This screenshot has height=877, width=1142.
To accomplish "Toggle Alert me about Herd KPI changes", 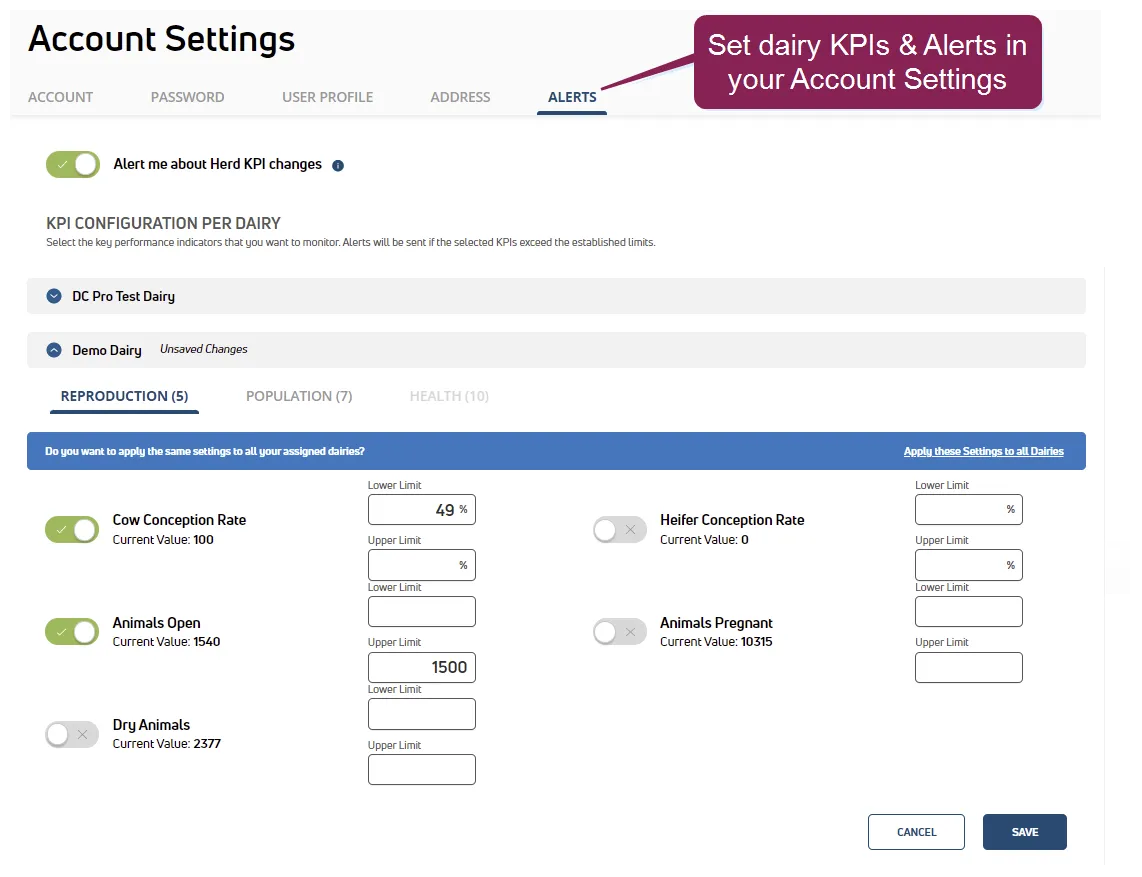I will coord(73,165).
